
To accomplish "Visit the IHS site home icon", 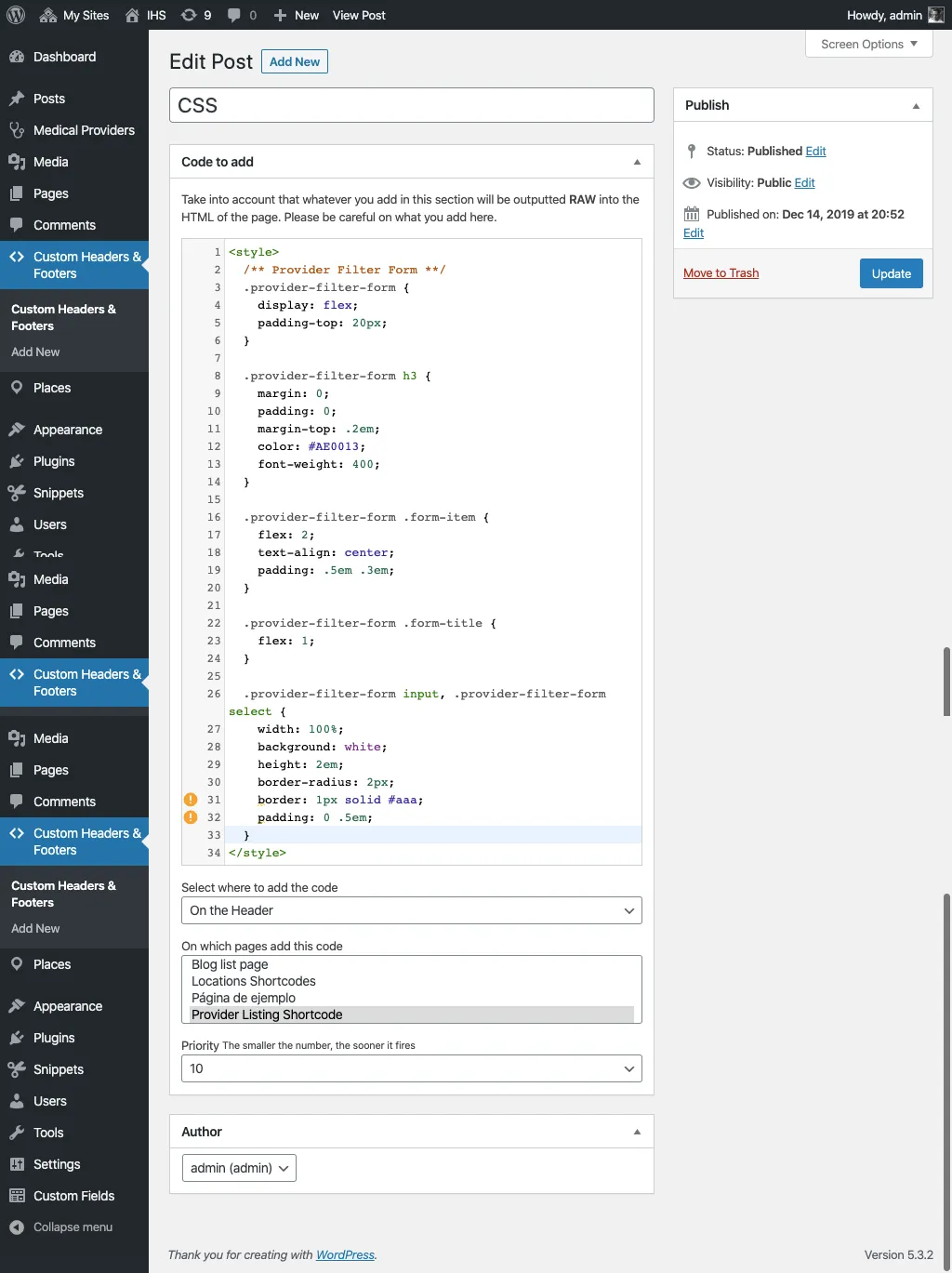I will point(132,15).
